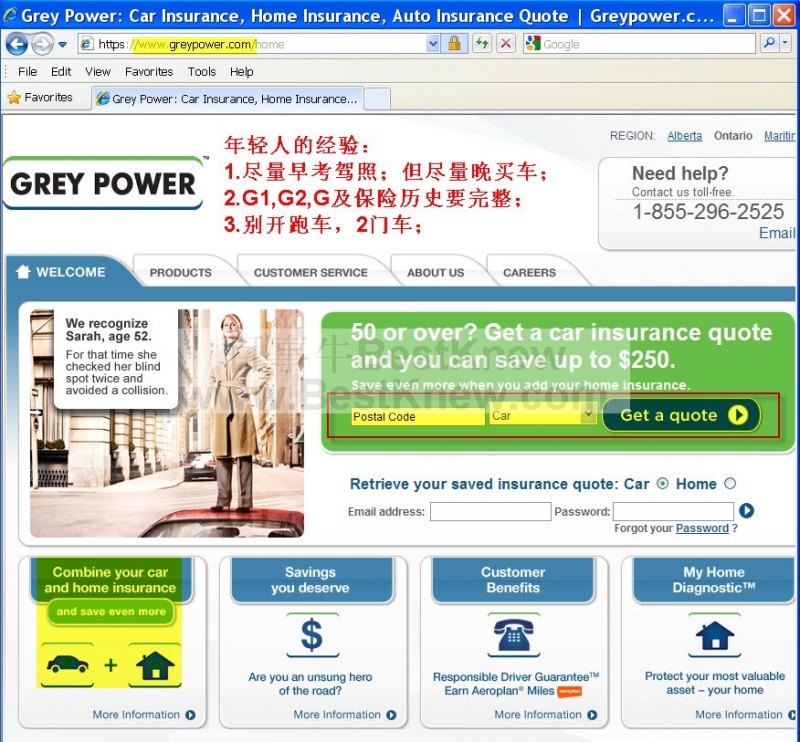Screen dimensions: 800x742
Task: Click the home icon on Welcome tab
Action: coord(23,271)
